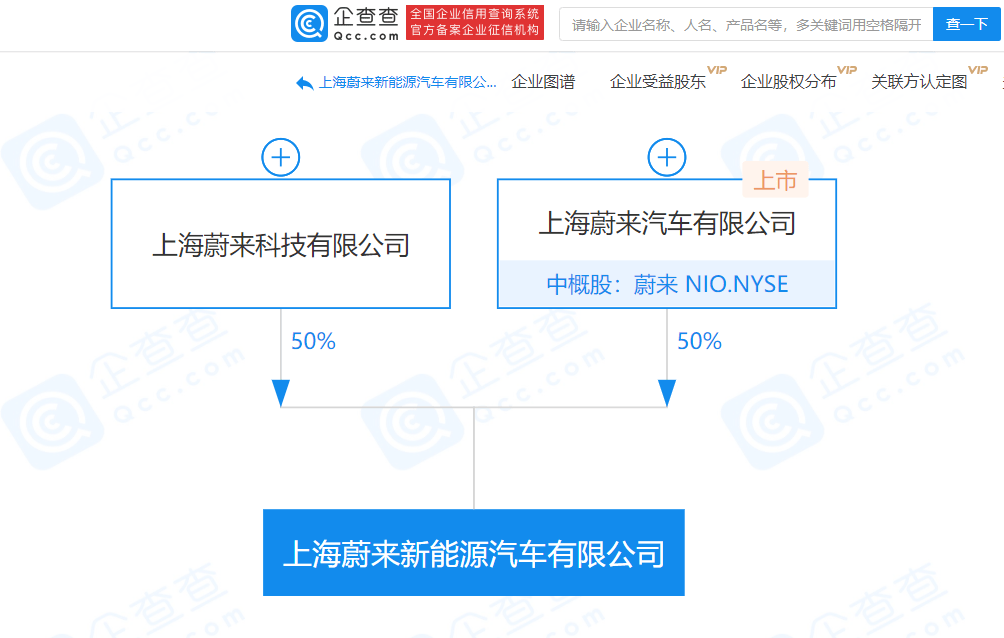Switch to 企业股权分布 tab
The width and height of the screenshot is (1004, 638).
(788, 82)
